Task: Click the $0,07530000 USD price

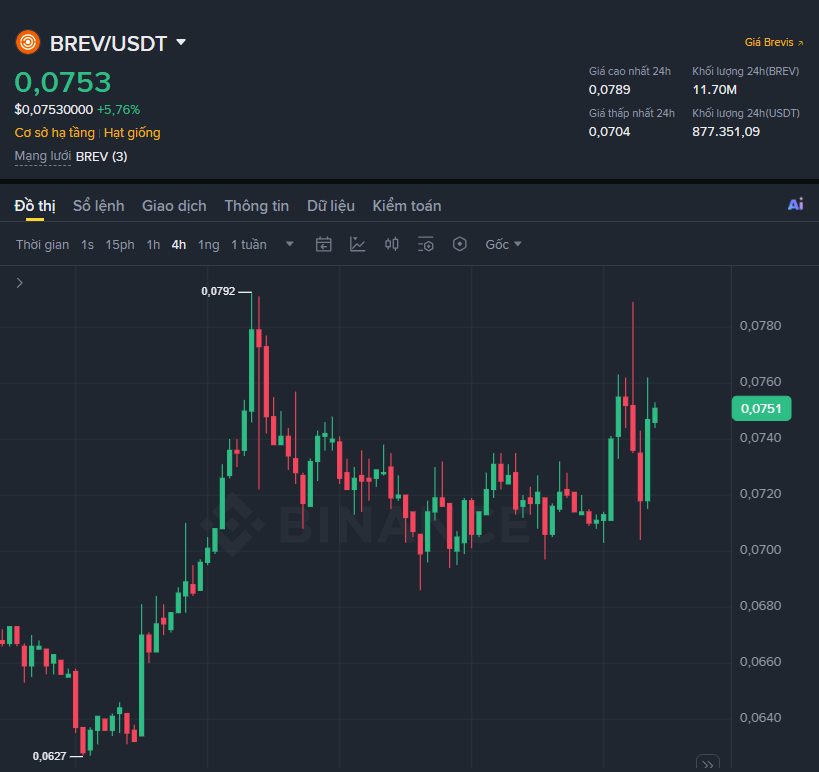Action: pos(54,110)
